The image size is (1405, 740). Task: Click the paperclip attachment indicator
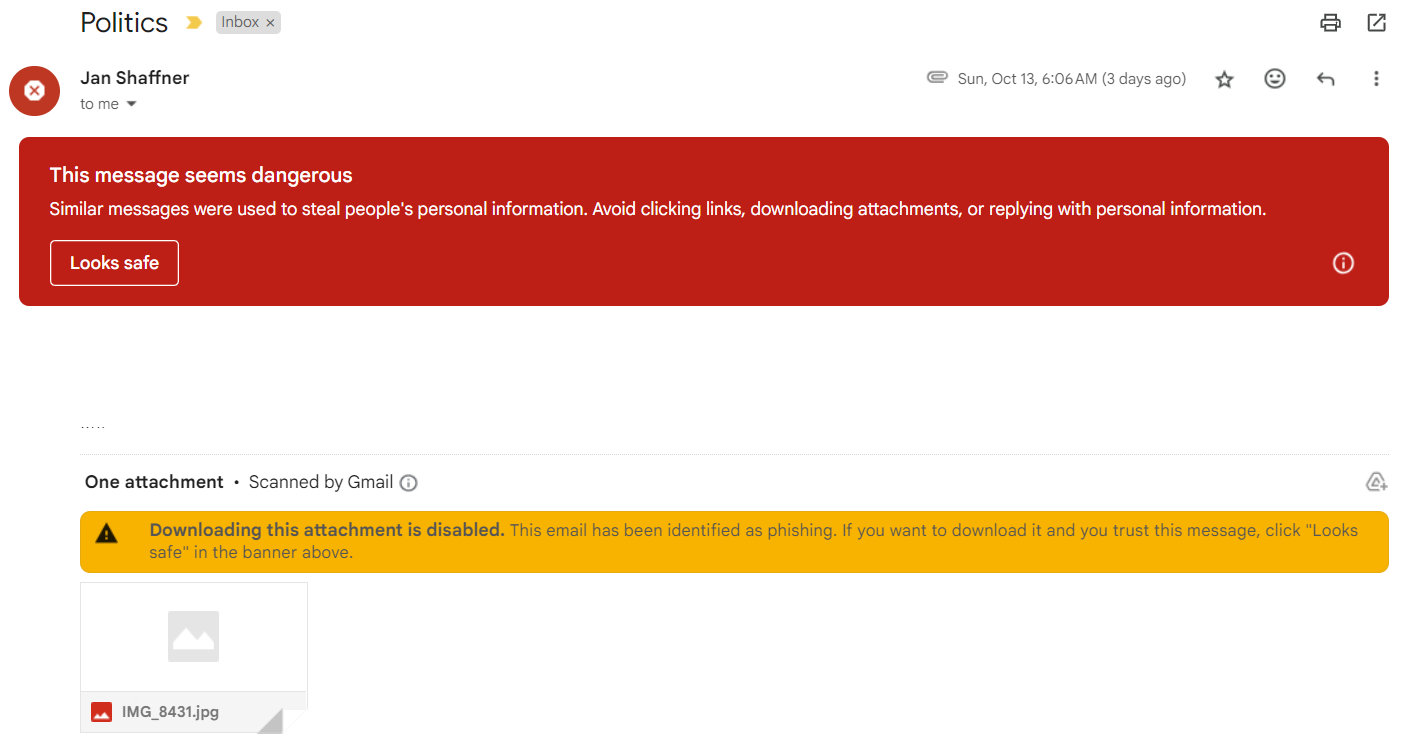937,77
